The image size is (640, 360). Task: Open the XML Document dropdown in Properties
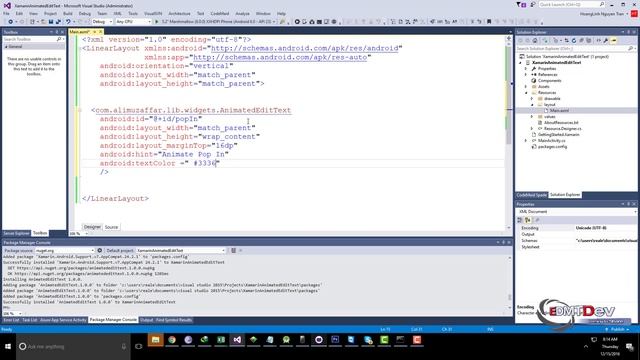click(x=577, y=212)
